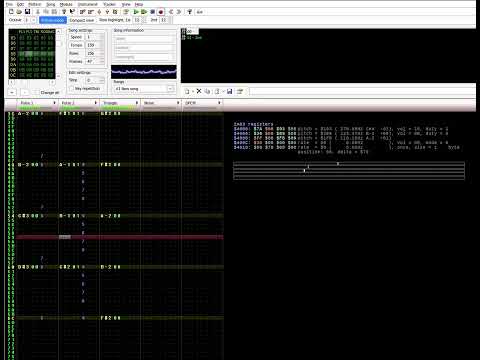Image resolution: width=480 pixels, height=360 pixels.
Task: Toggle edit mode with red record icon
Action: coord(161,12)
